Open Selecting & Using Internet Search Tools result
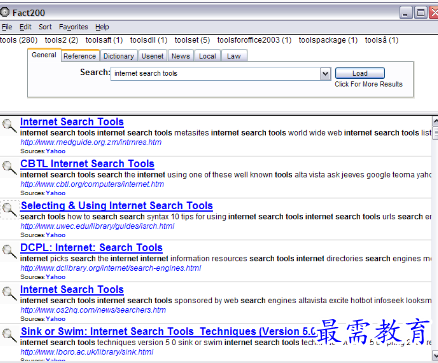The width and height of the screenshot is (438, 363). pyautogui.click(x=117, y=206)
